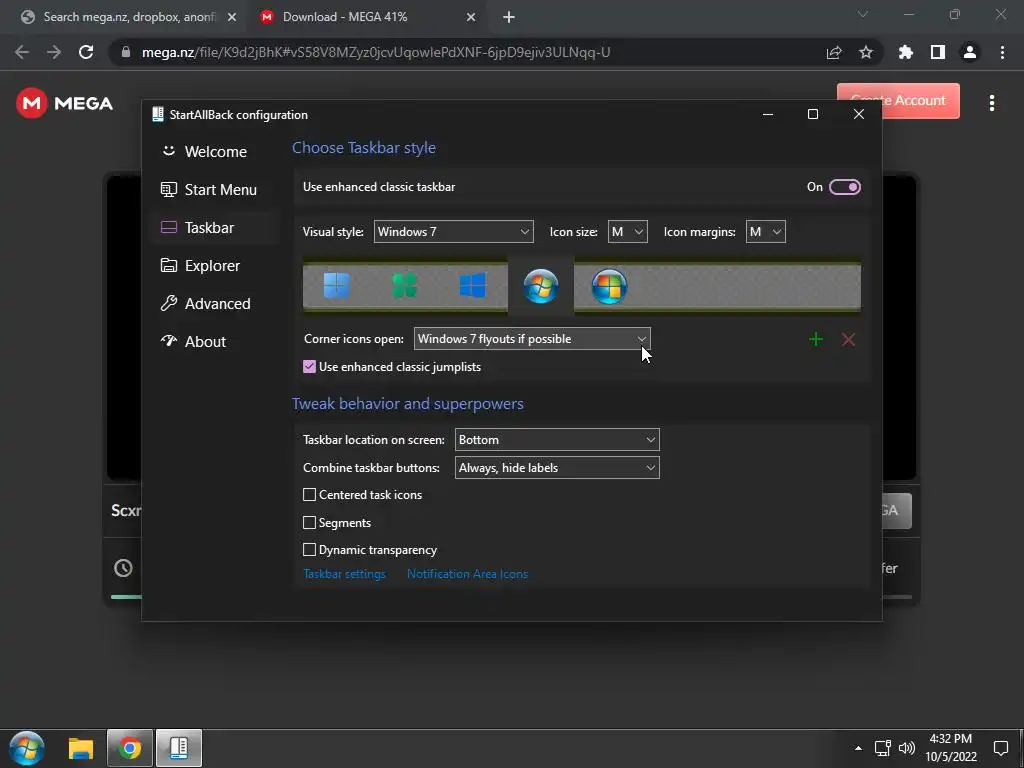Viewport: 1024px width, 768px height.
Task: Enable Dynamic transparency
Action: (x=310, y=550)
